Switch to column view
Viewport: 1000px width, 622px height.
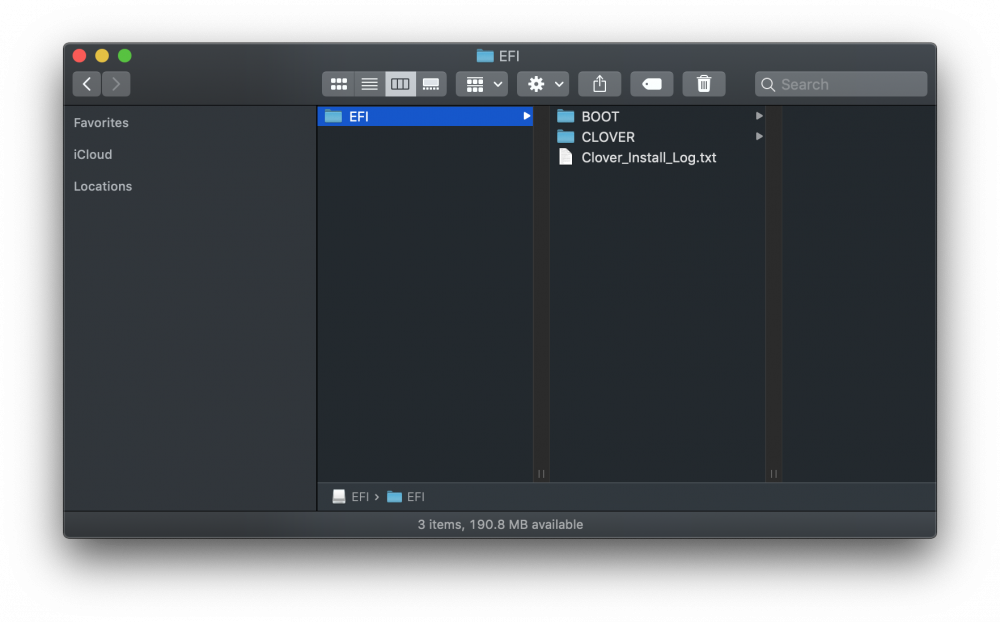tap(400, 84)
